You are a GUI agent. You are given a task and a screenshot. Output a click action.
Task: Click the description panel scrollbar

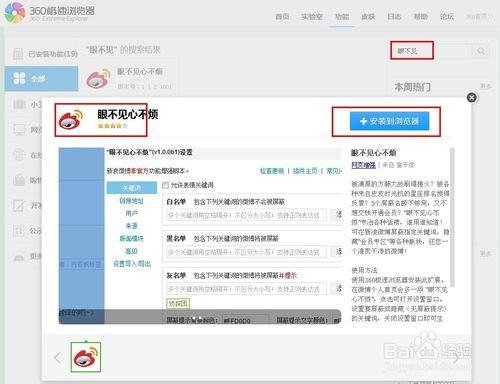pos(452,217)
